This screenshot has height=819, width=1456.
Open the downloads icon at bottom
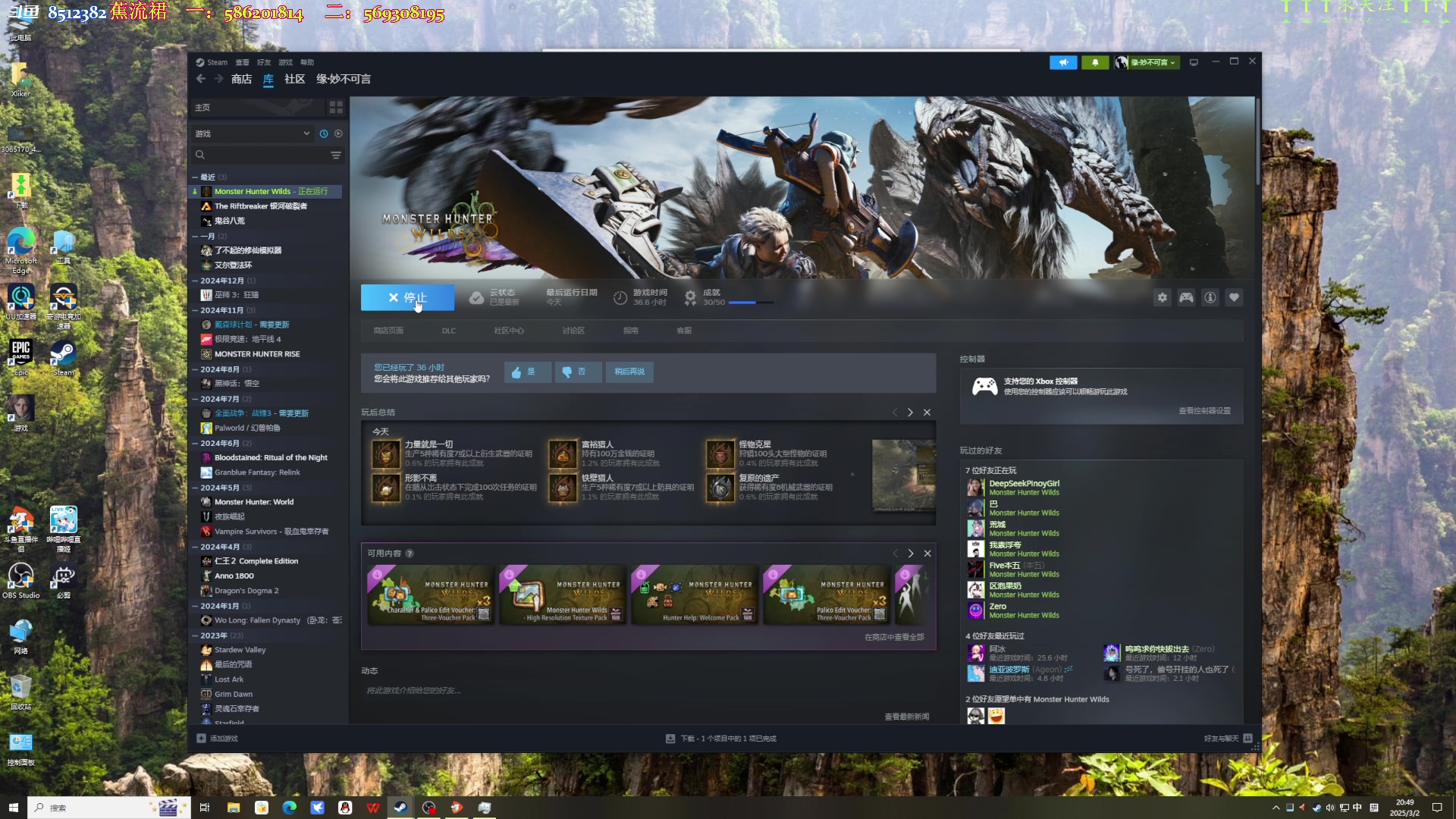(x=670, y=738)
